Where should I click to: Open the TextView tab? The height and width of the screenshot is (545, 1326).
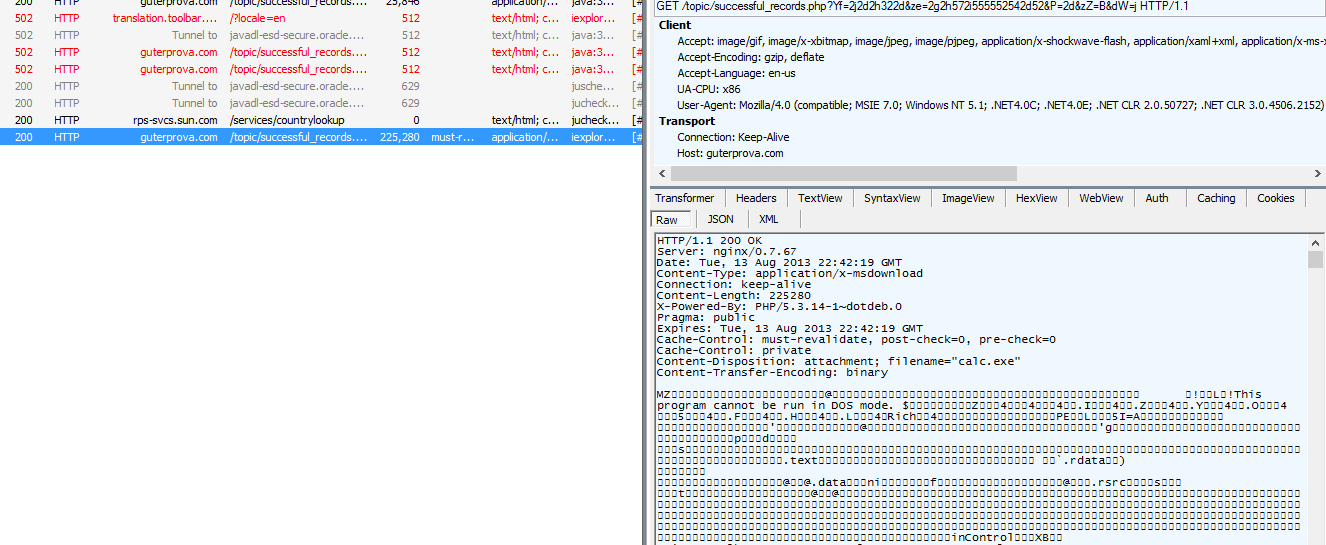(820, 198)
